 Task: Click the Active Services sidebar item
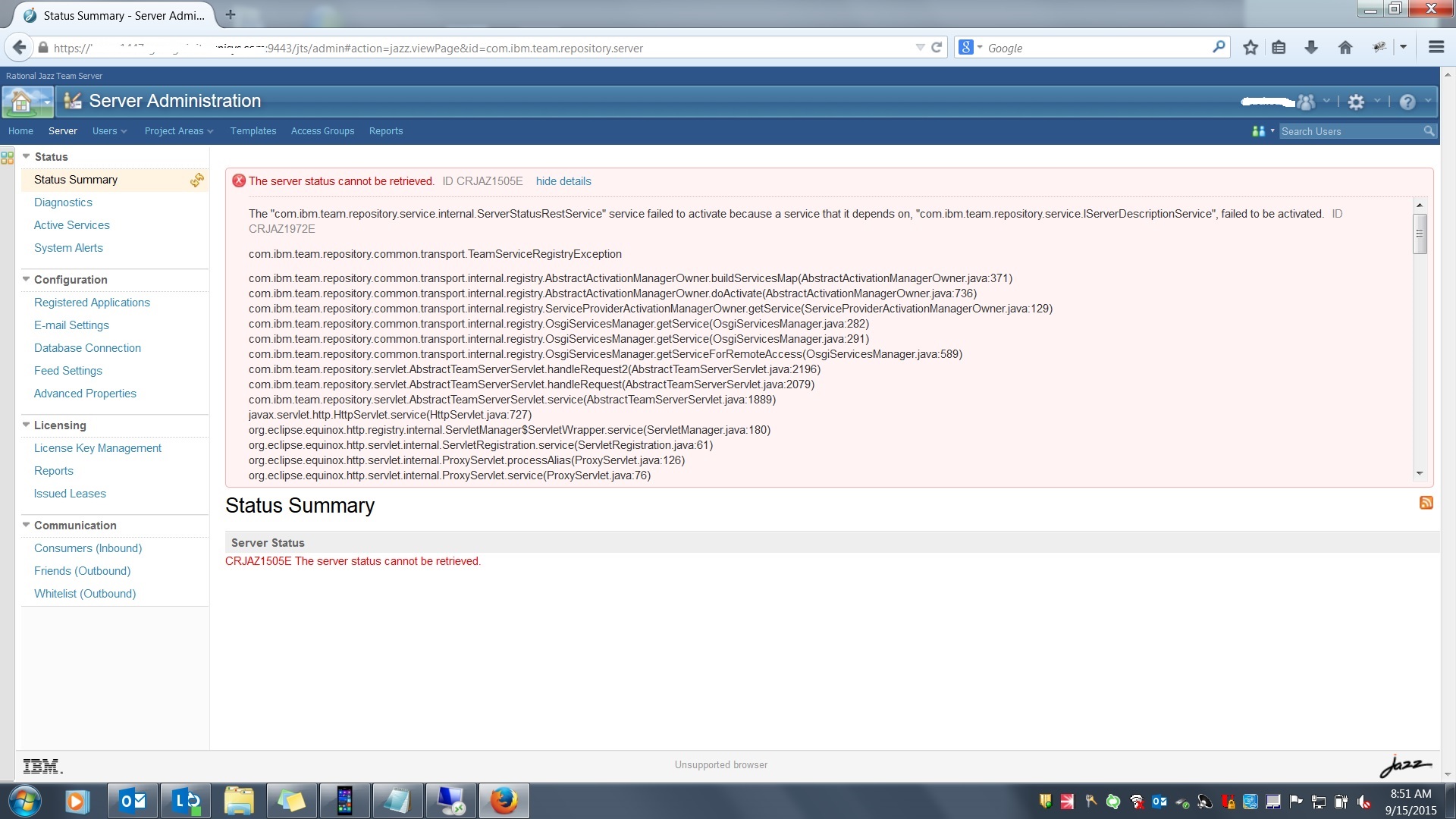click(x=71, y=224)
